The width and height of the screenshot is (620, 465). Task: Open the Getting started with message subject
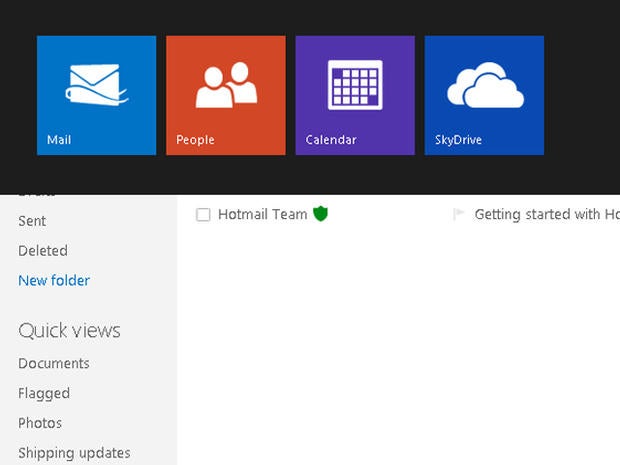pyautogui.click(x=547, y=214)
